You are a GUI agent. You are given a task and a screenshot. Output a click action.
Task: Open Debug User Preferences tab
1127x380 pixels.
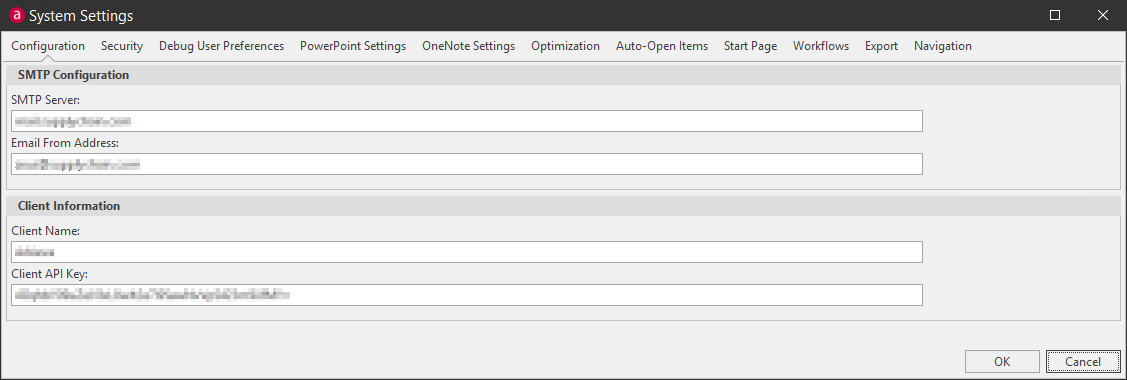[221, 46]
